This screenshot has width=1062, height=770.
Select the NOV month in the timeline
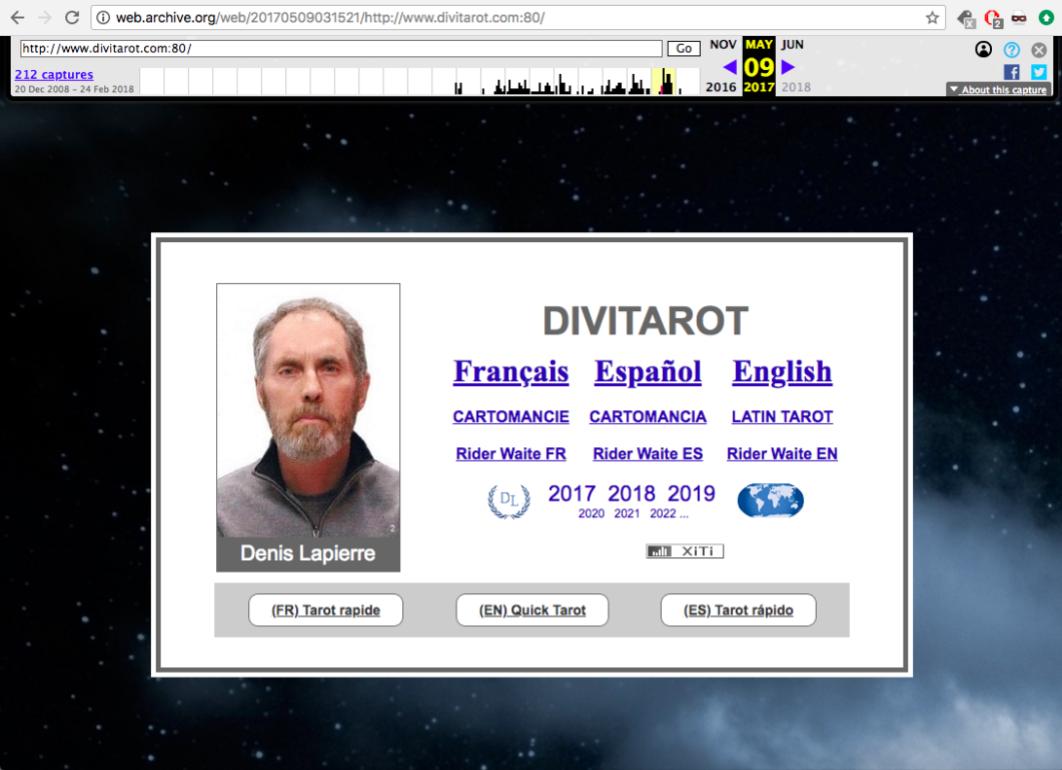(723, 45)
